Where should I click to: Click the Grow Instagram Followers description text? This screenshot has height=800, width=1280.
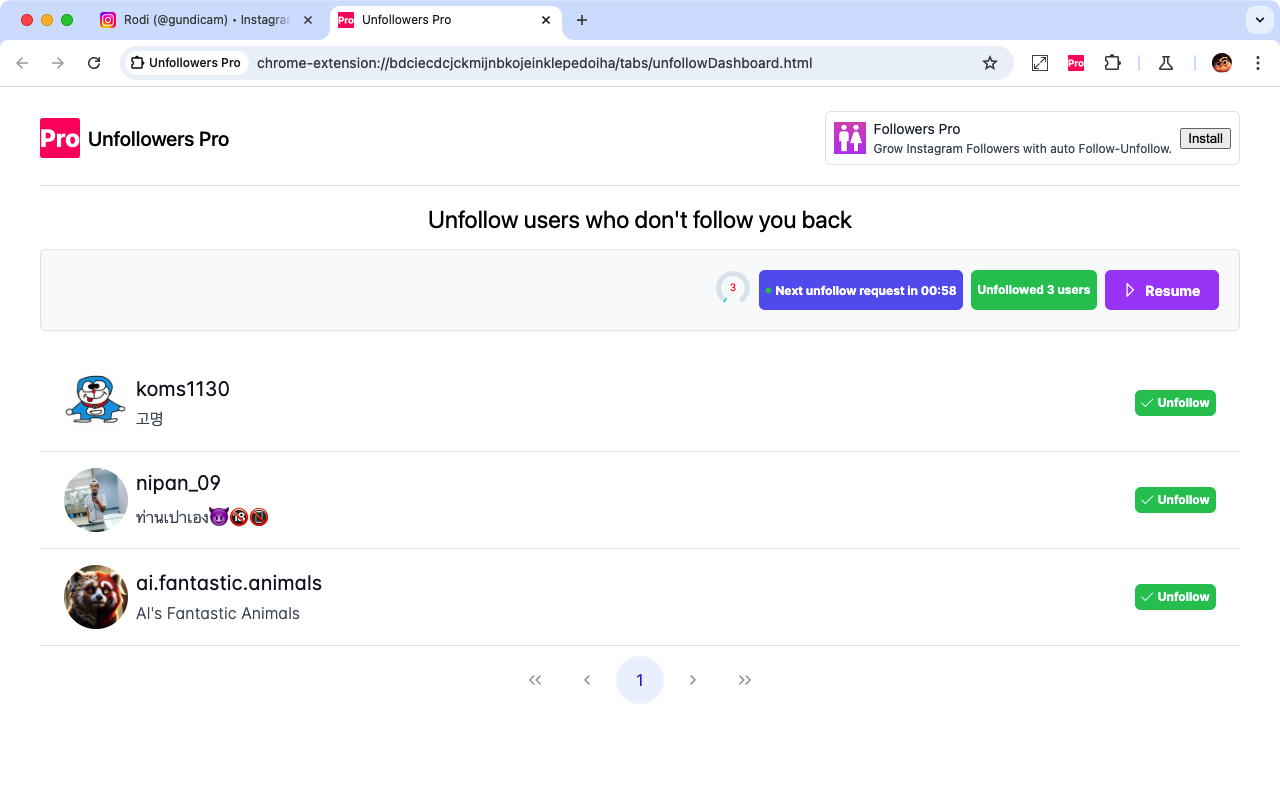click(1022, 149)
